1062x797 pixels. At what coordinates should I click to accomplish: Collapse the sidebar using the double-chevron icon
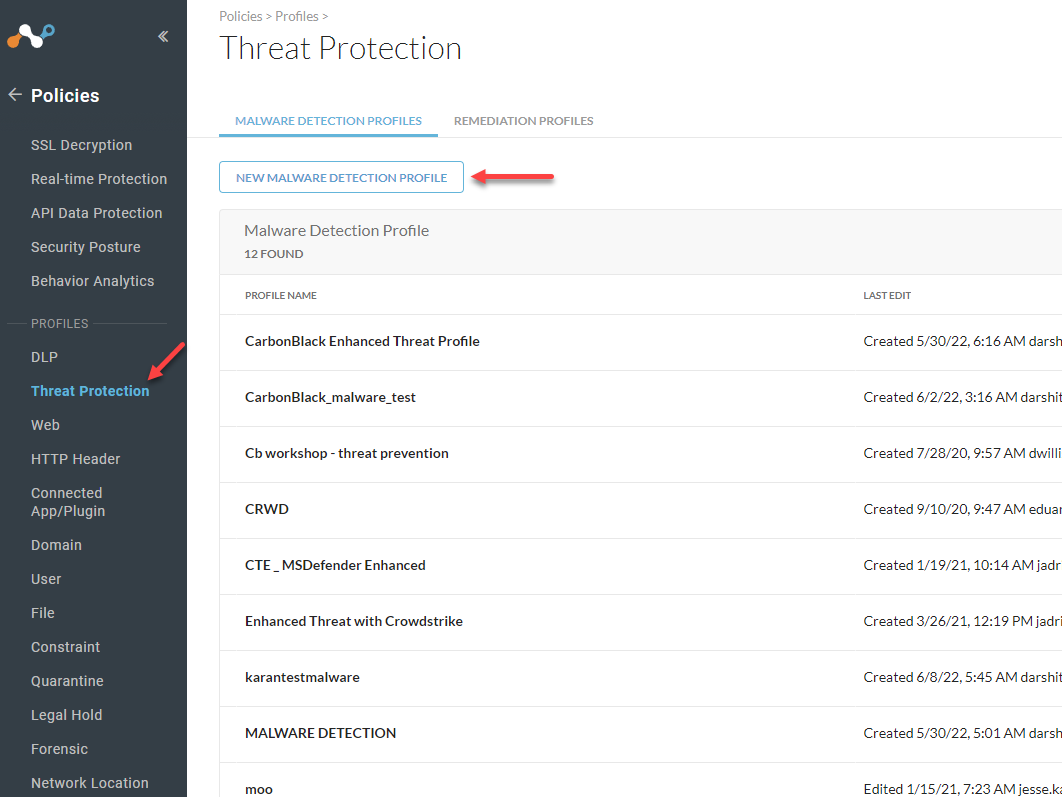point(162,35)
